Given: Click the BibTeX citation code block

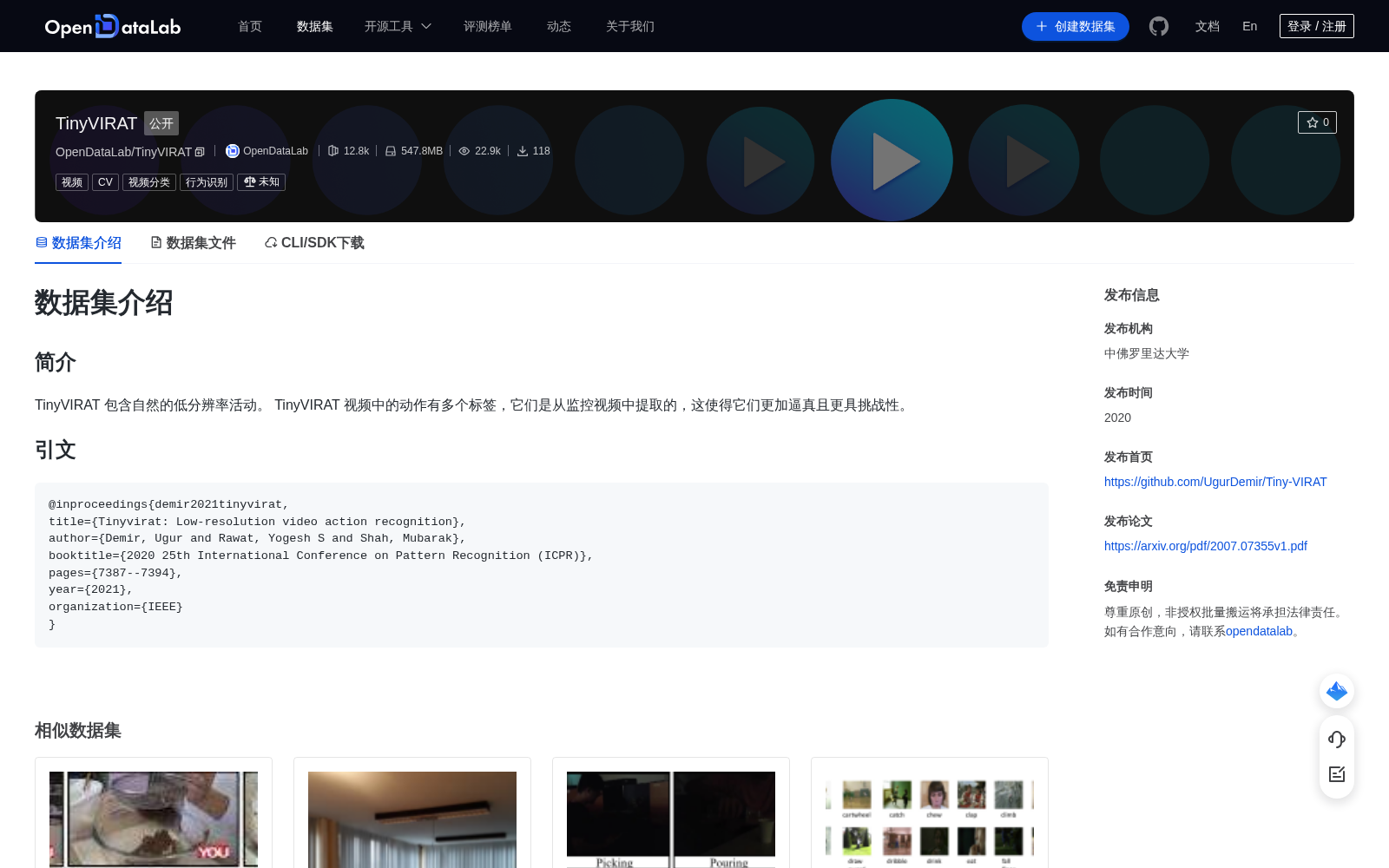Looking at the screenshot, I should (542, 564).
